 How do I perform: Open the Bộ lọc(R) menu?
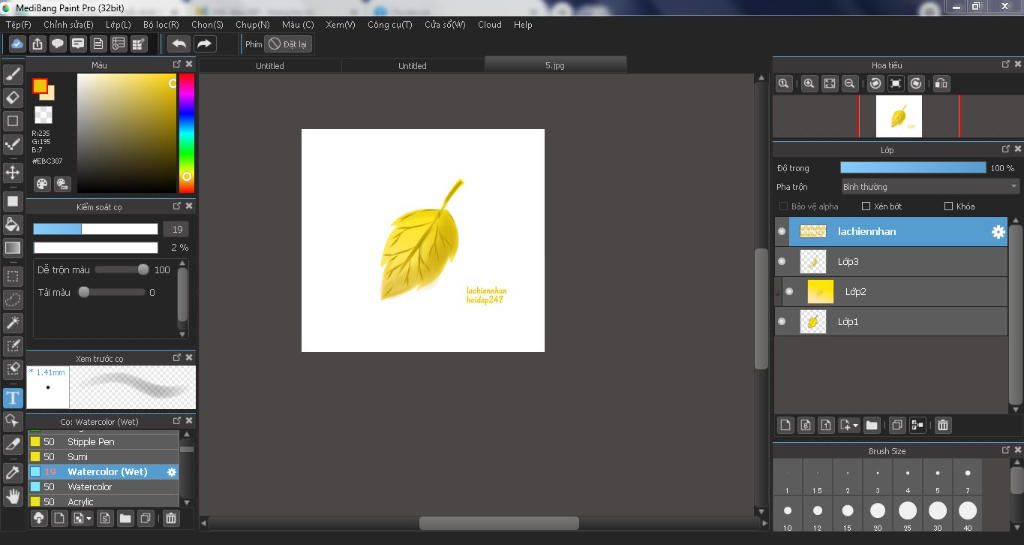[161, 24]
